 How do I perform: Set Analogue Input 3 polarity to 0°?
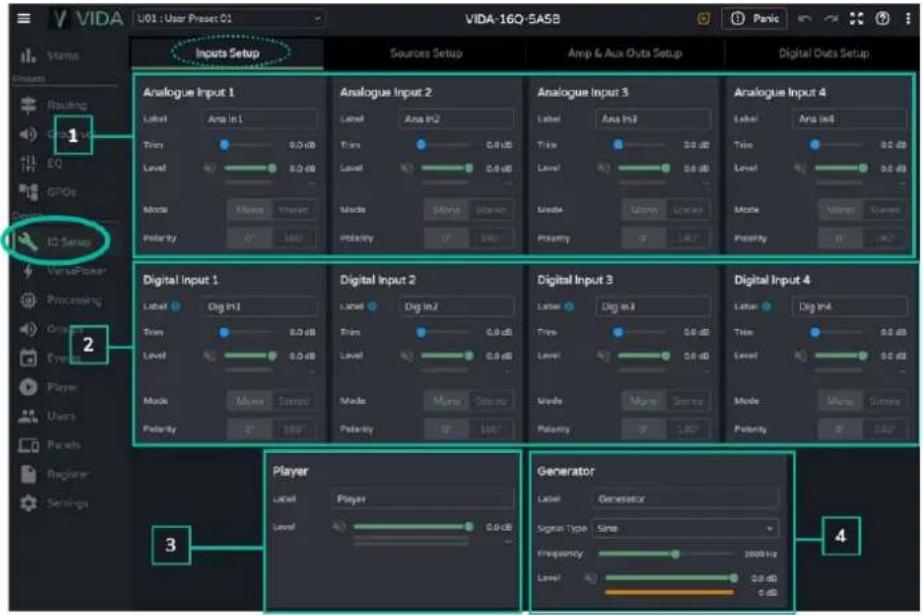pyautogui.click(x=643, y=238)
